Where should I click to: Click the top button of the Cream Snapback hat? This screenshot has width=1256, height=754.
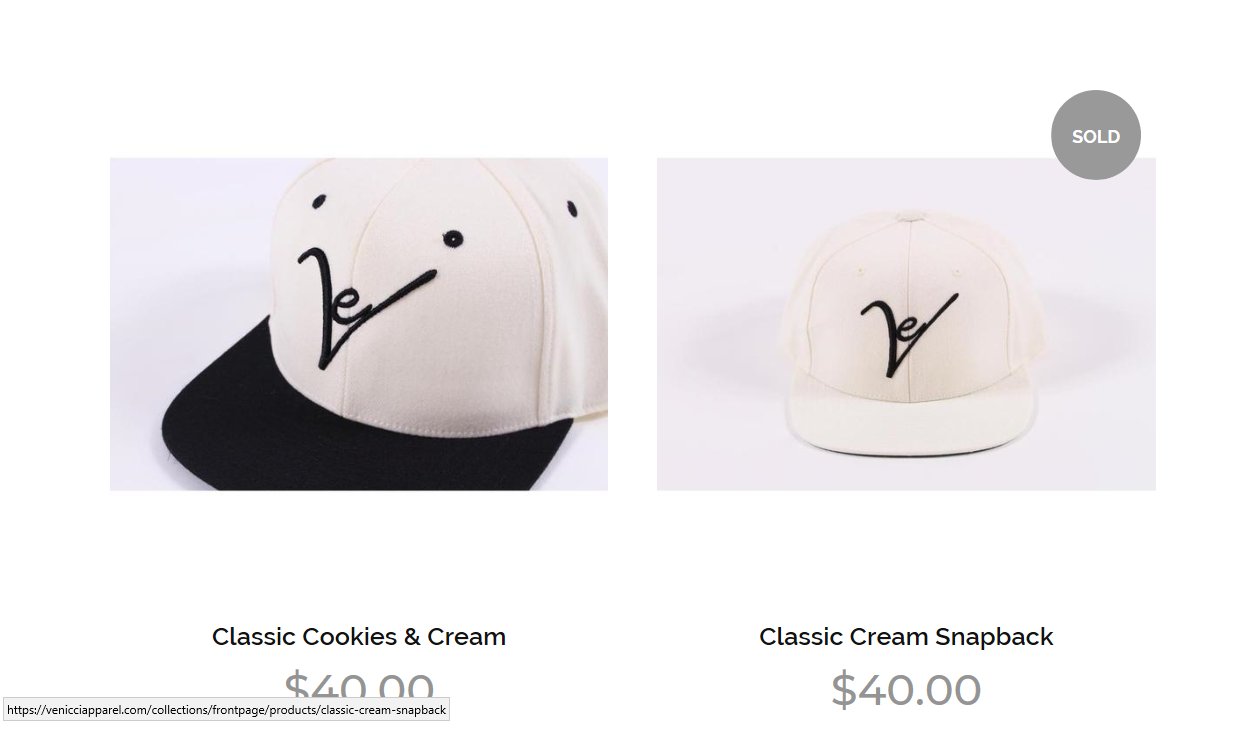point(908,214)
